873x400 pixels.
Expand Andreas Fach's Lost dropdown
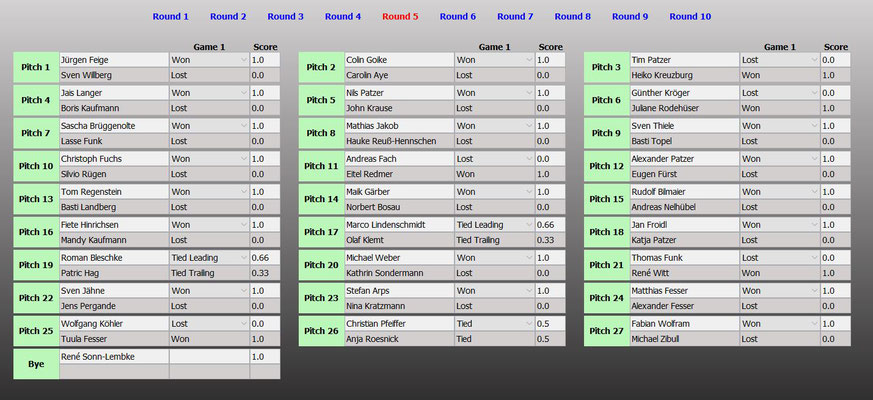[x=495, y=159]
